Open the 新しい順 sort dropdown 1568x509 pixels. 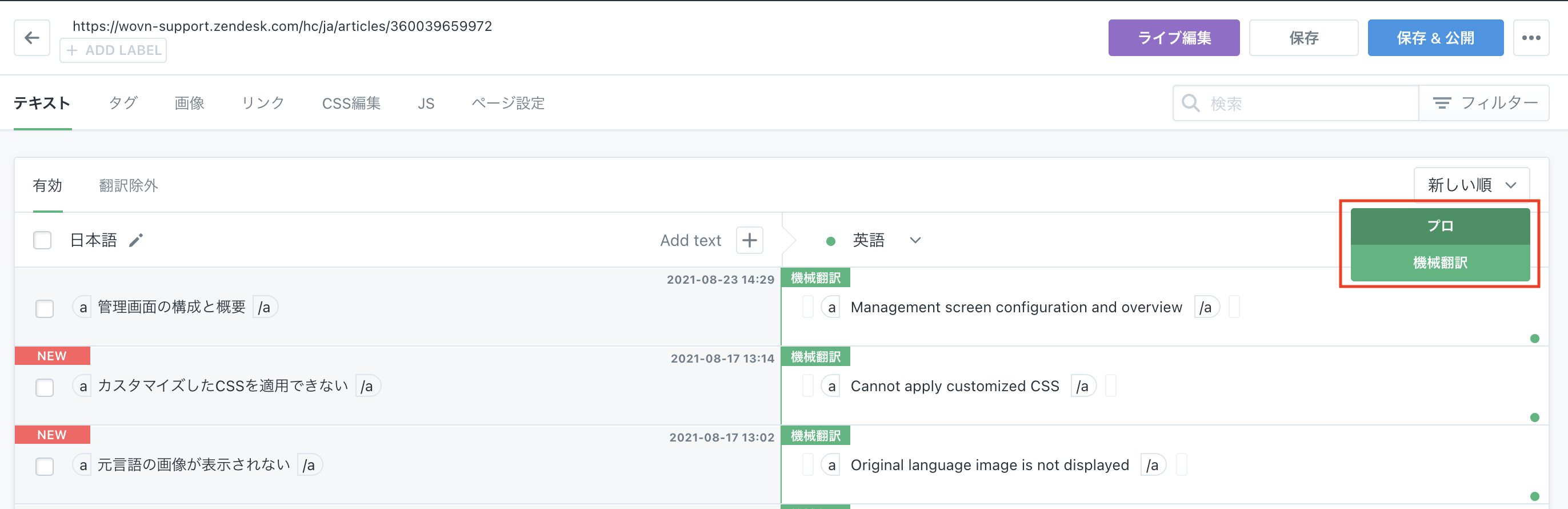click(1471, 185)
